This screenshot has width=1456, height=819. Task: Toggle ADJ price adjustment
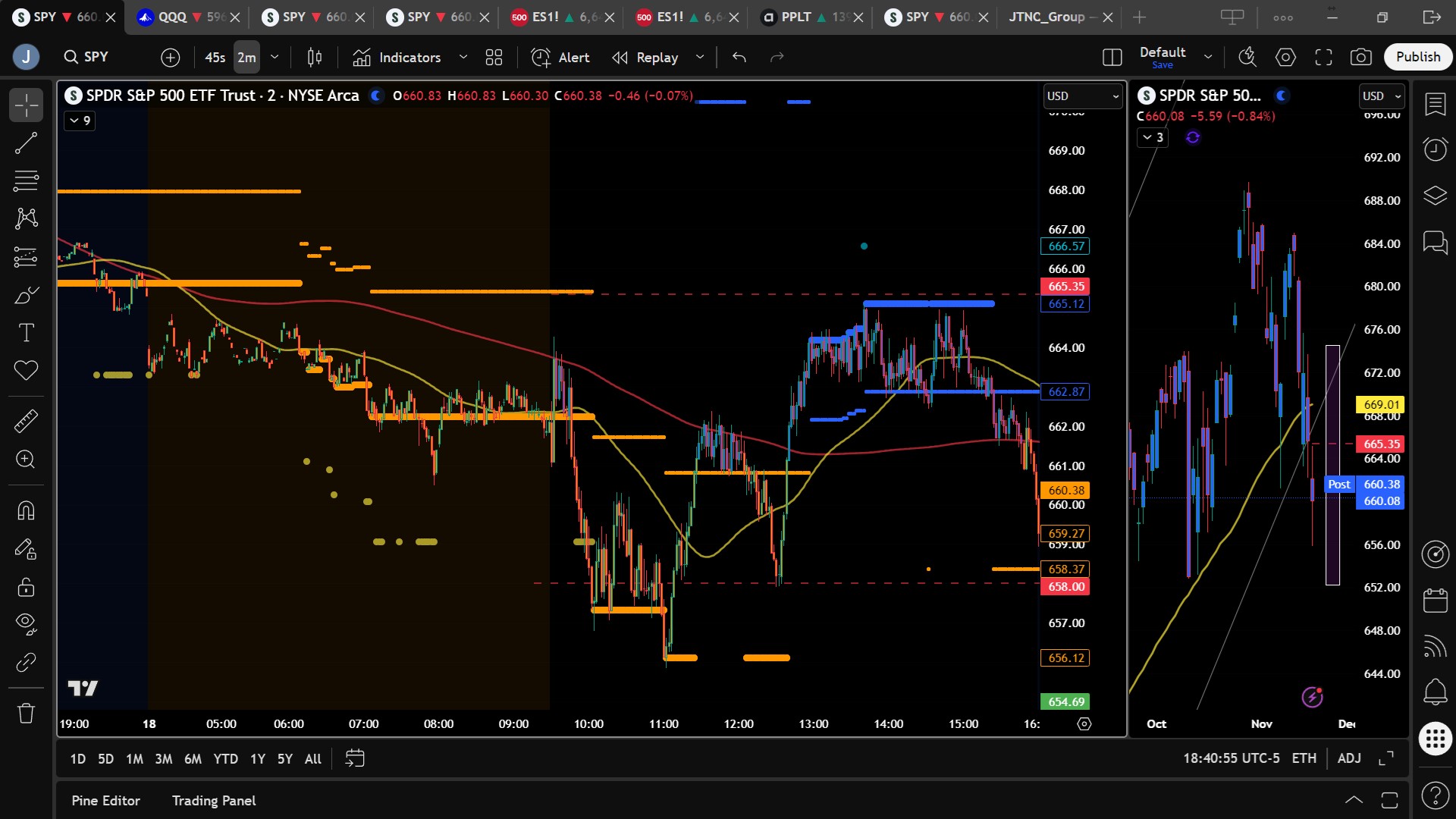coord(1348,758)
